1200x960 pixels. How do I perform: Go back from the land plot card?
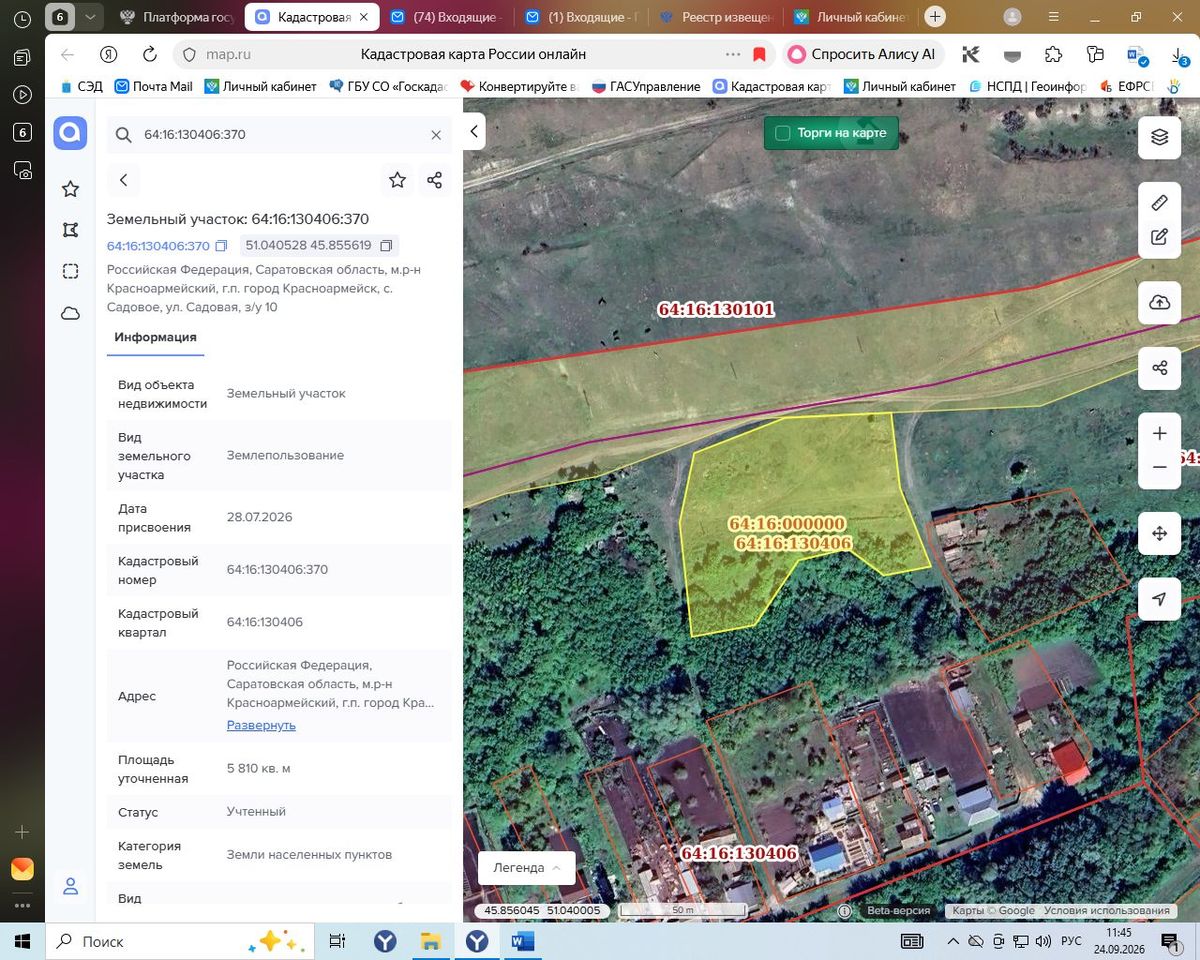pyautogui.click(x=124, y=180)
